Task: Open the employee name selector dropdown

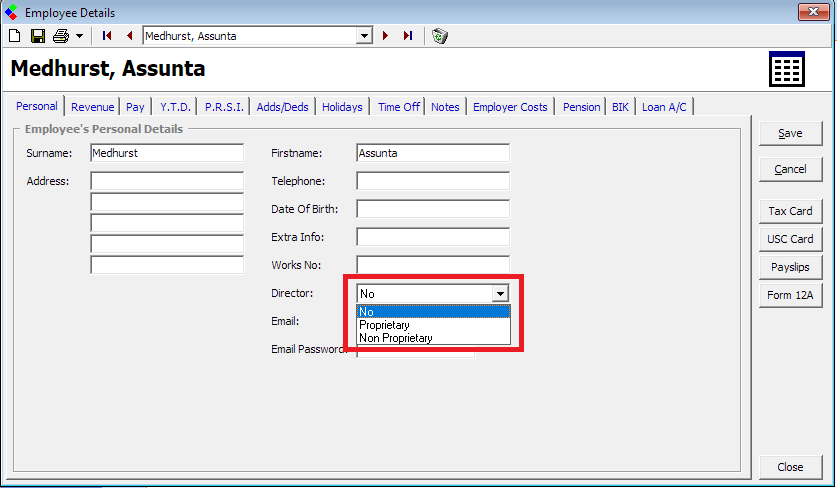Action: (x=364, y=36)
